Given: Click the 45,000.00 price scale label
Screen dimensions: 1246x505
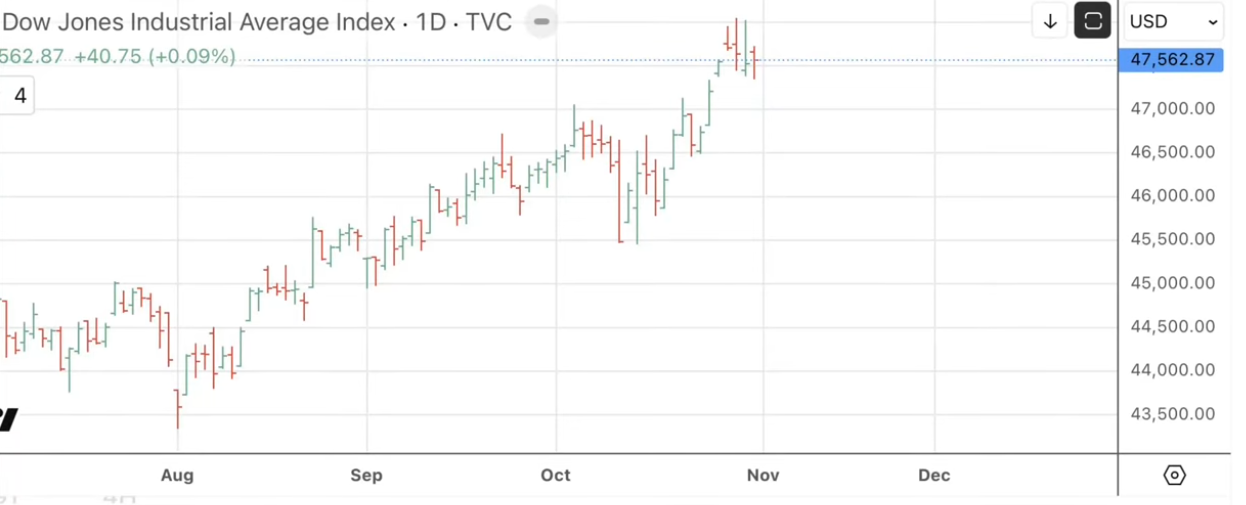Looking at the screenshot, I should tap(1171, 283).
